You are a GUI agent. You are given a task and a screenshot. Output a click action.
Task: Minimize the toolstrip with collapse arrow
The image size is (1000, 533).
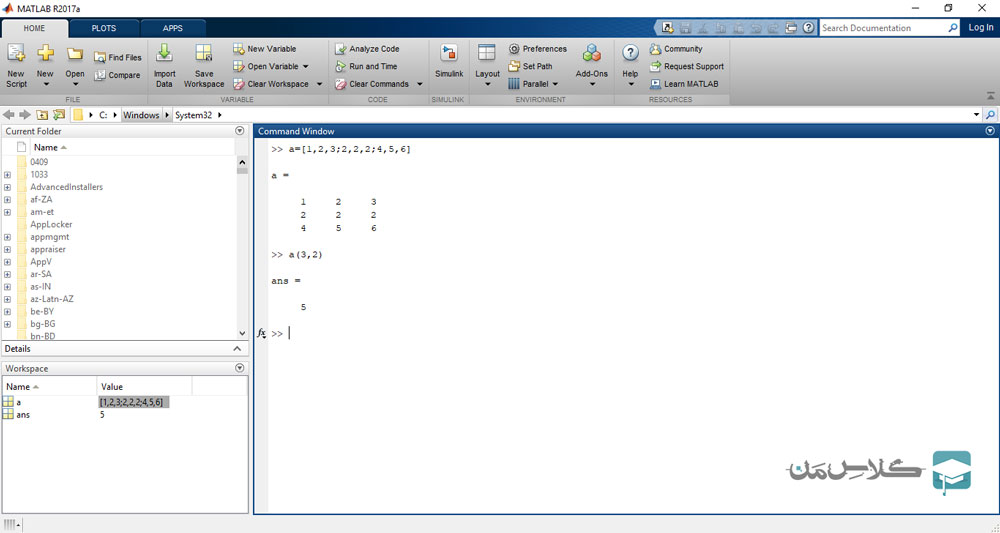coord(990,96)
